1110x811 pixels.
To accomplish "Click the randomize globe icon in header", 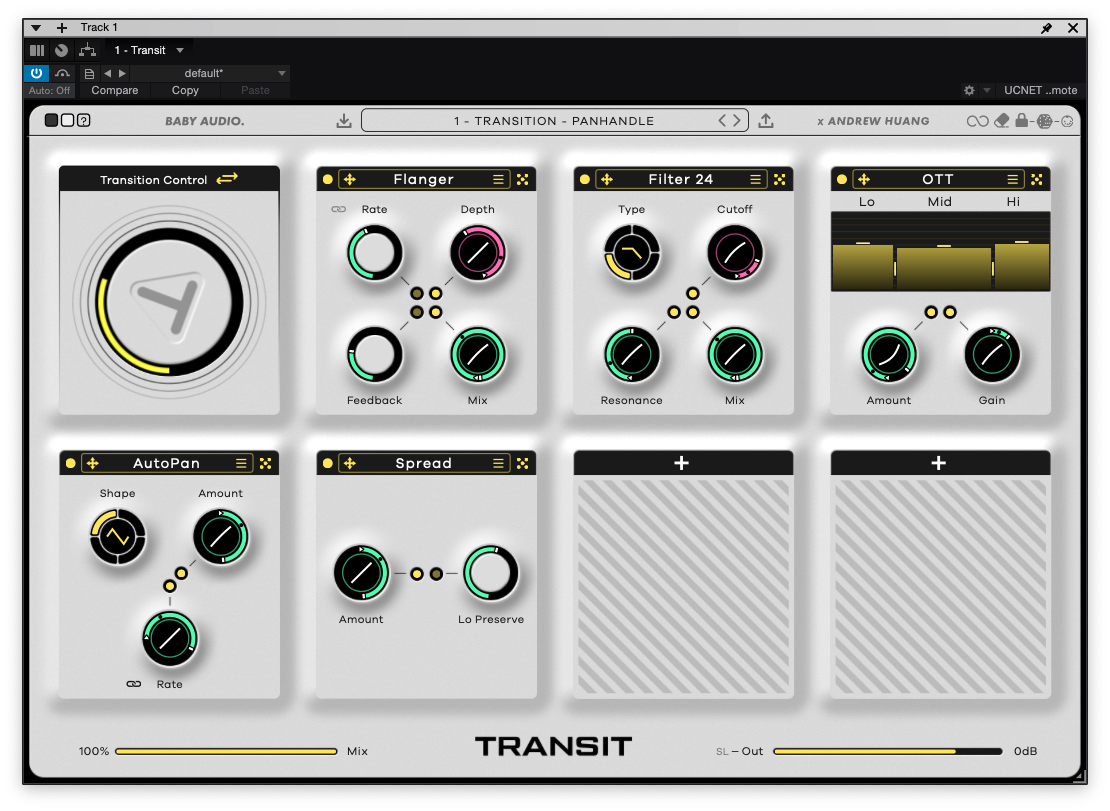I will click(1045, 121).
